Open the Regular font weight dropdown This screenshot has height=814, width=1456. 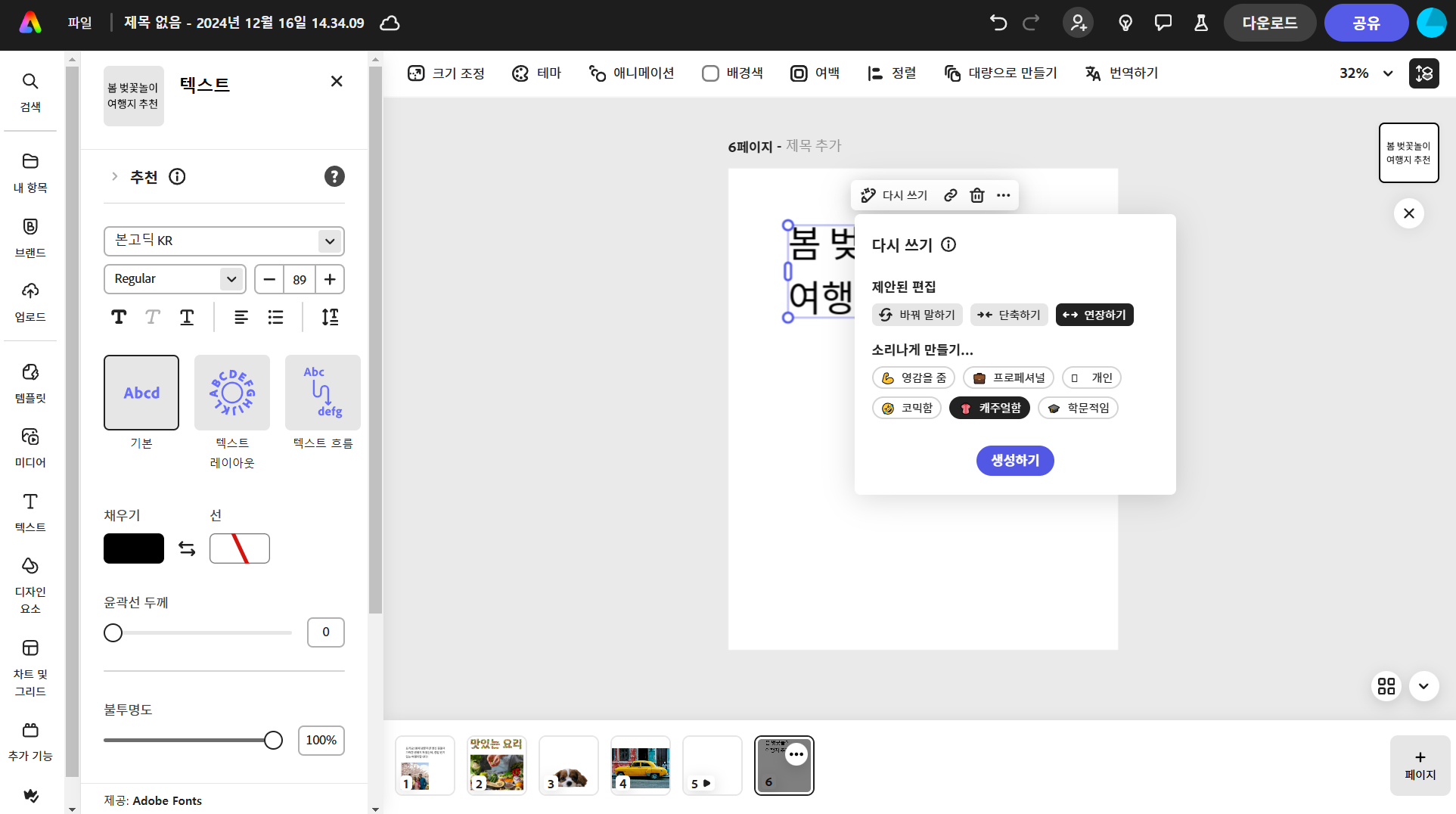[175, 279]
